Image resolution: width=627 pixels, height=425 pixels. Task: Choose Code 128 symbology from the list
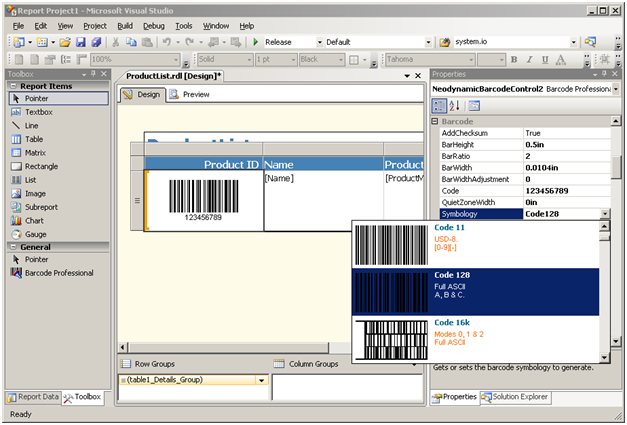475,292
